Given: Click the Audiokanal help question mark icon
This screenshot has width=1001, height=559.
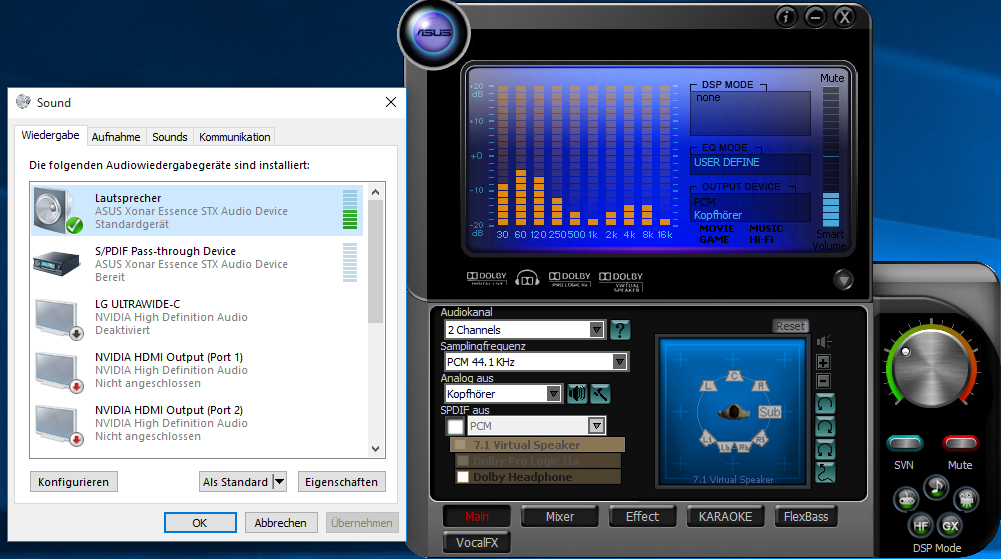Looking at the screenshot, I should point(620,330).
